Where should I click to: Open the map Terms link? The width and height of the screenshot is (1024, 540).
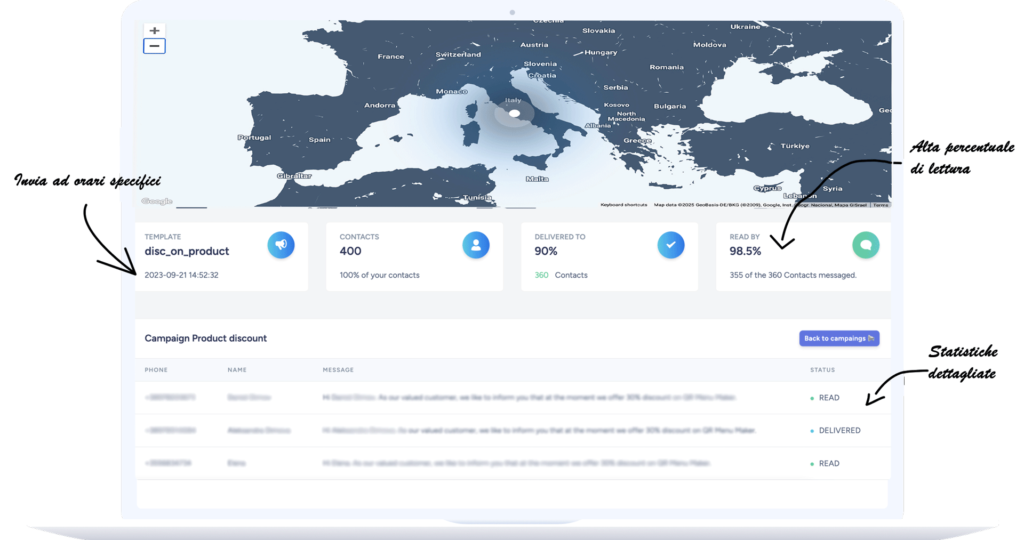[x=881, y=205]
